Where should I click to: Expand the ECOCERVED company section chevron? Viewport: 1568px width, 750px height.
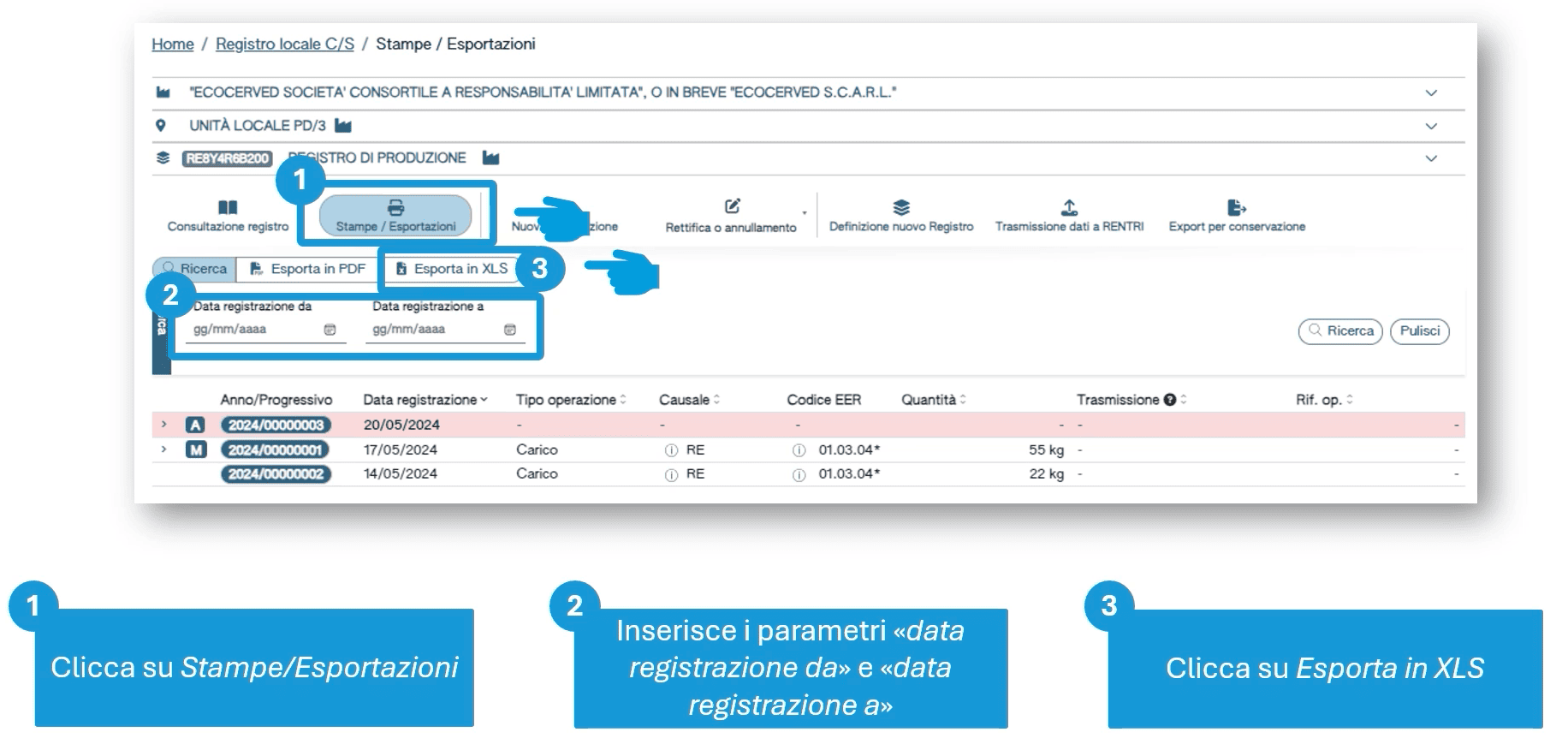coord(1430,92)
